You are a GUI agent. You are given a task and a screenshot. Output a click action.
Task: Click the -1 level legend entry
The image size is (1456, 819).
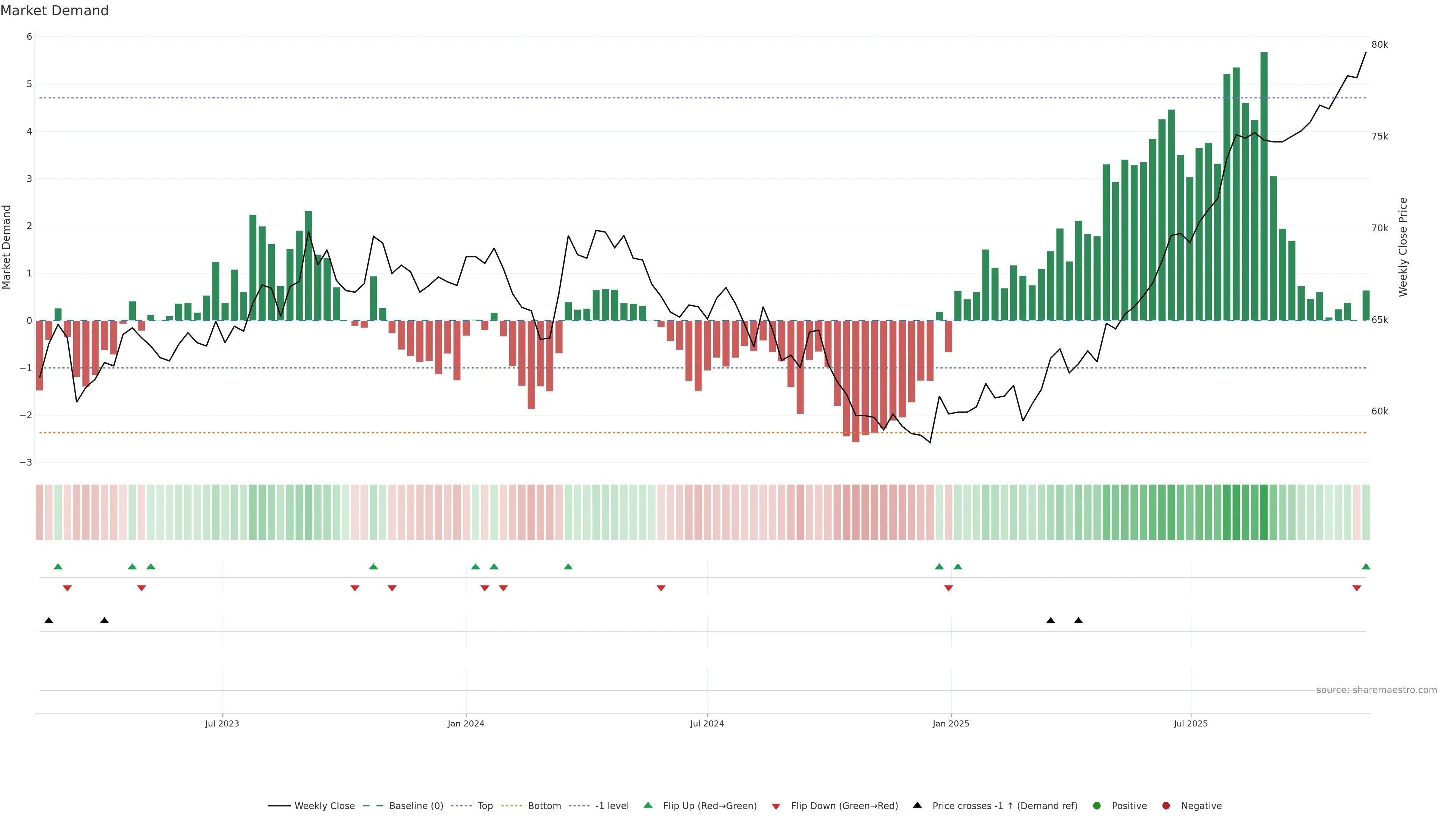click(612, 805)
